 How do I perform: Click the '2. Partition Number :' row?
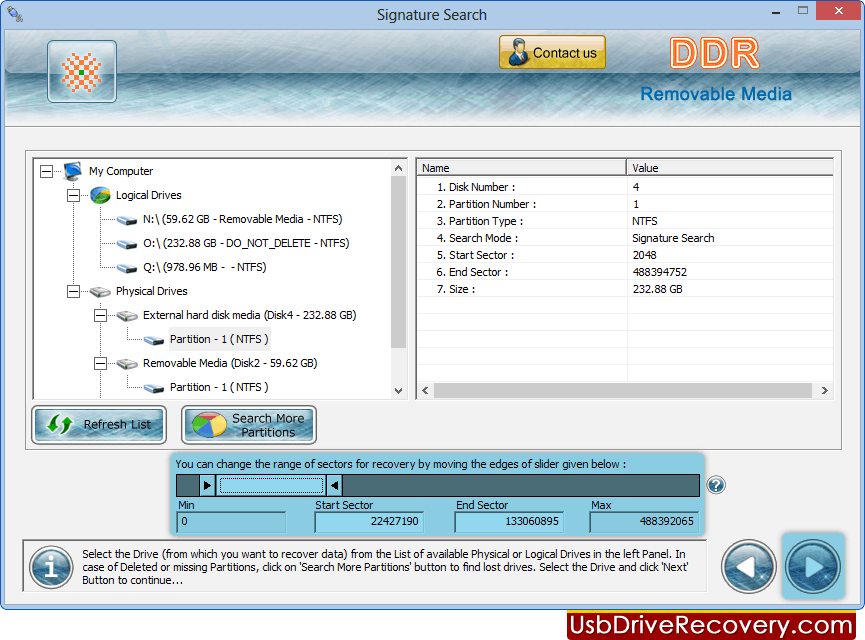click(625, 204)
